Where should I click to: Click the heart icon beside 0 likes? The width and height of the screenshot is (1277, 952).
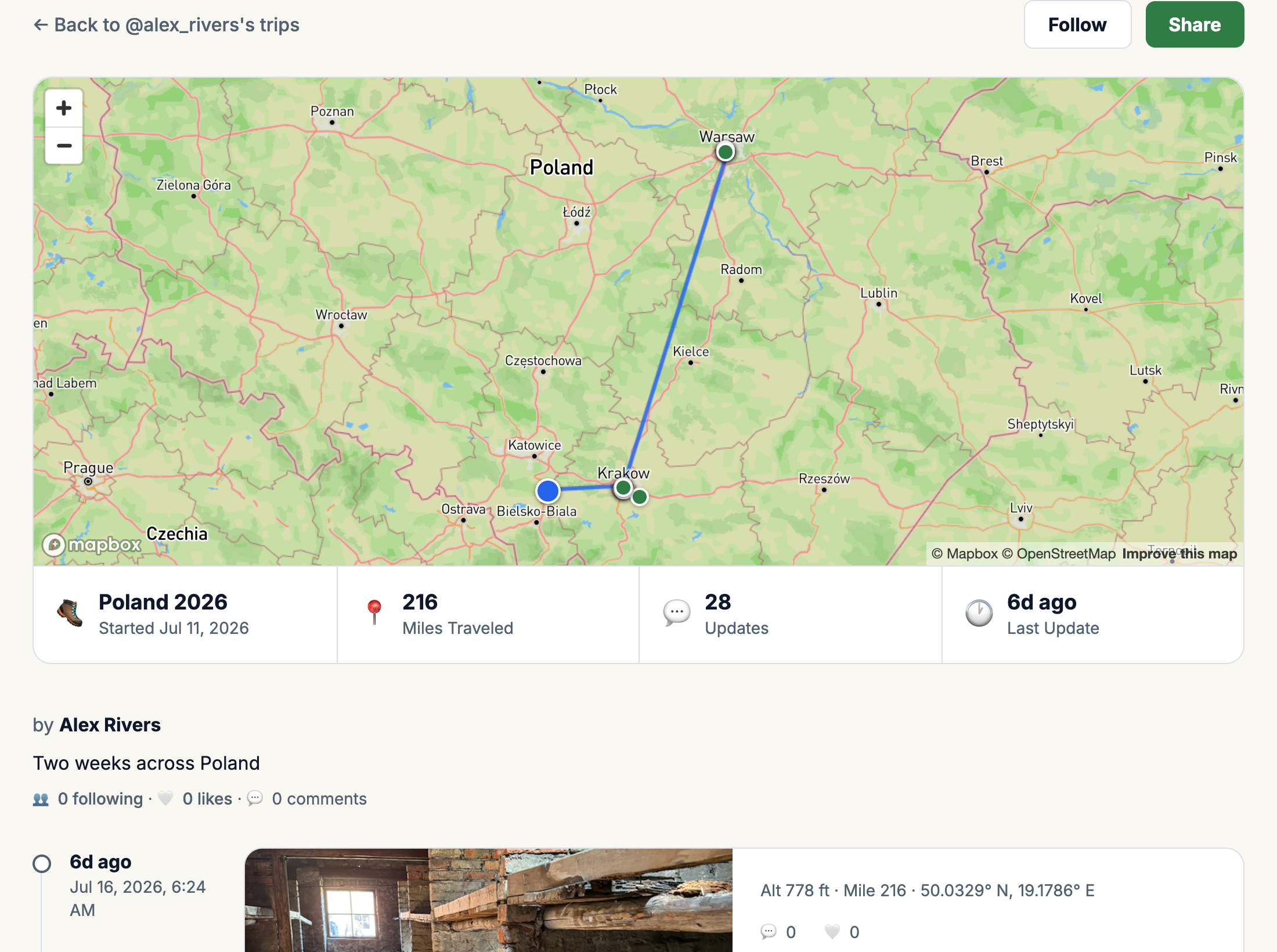pos(165,799)
